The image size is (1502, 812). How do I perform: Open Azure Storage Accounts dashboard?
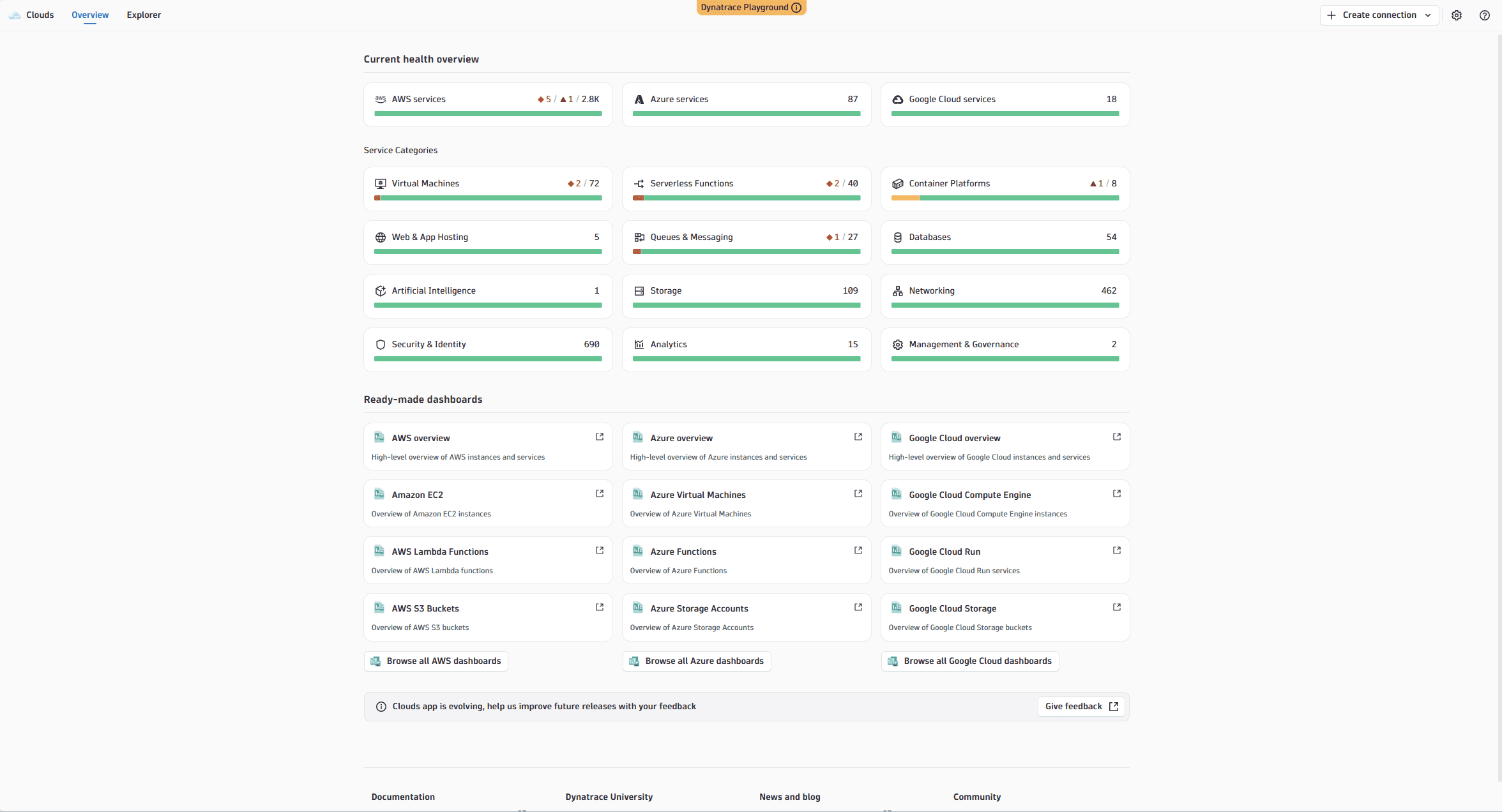(747, 617)
